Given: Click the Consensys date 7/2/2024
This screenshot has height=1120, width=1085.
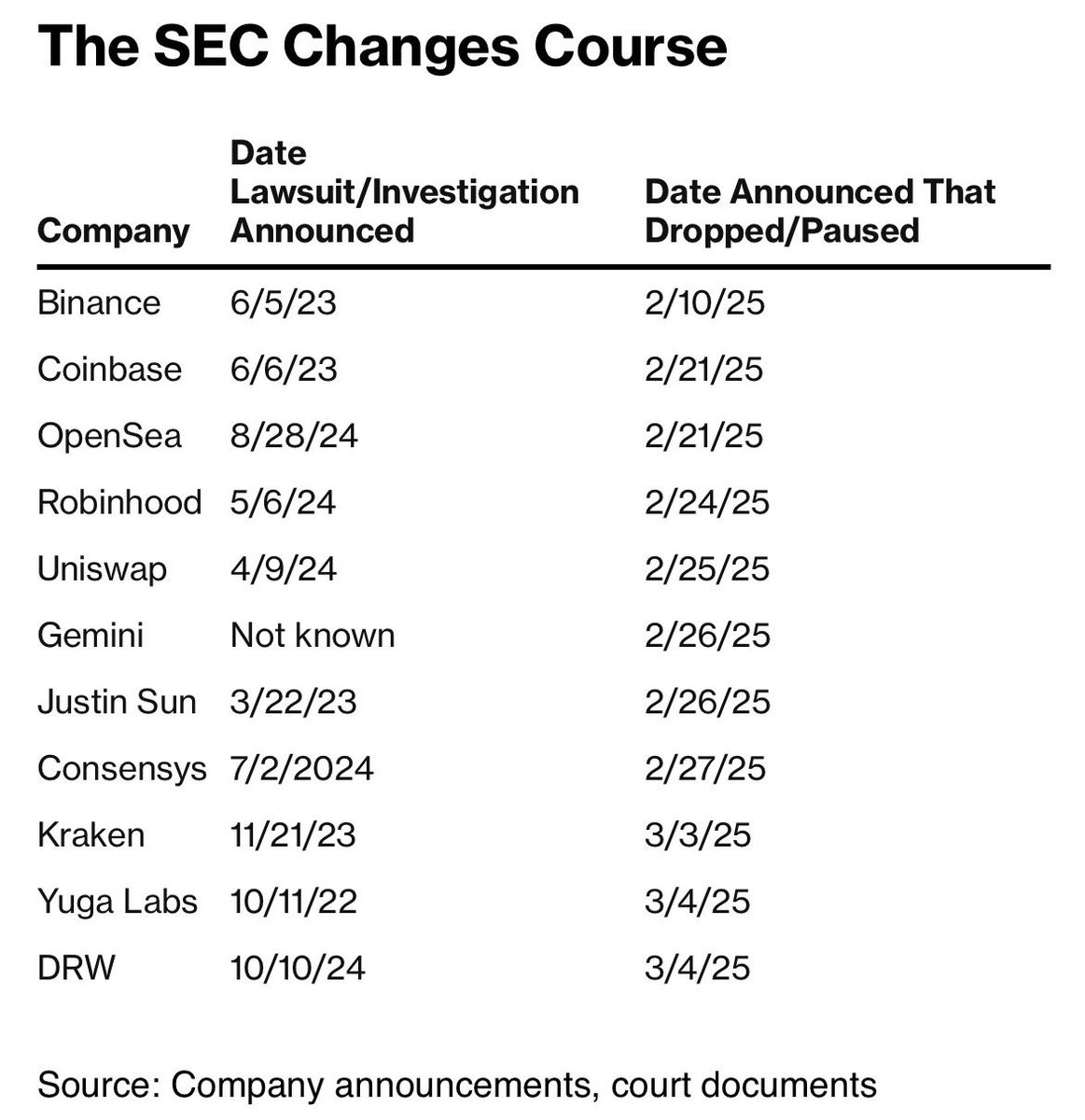Looking at the screenshot, I should coord(301,768).
